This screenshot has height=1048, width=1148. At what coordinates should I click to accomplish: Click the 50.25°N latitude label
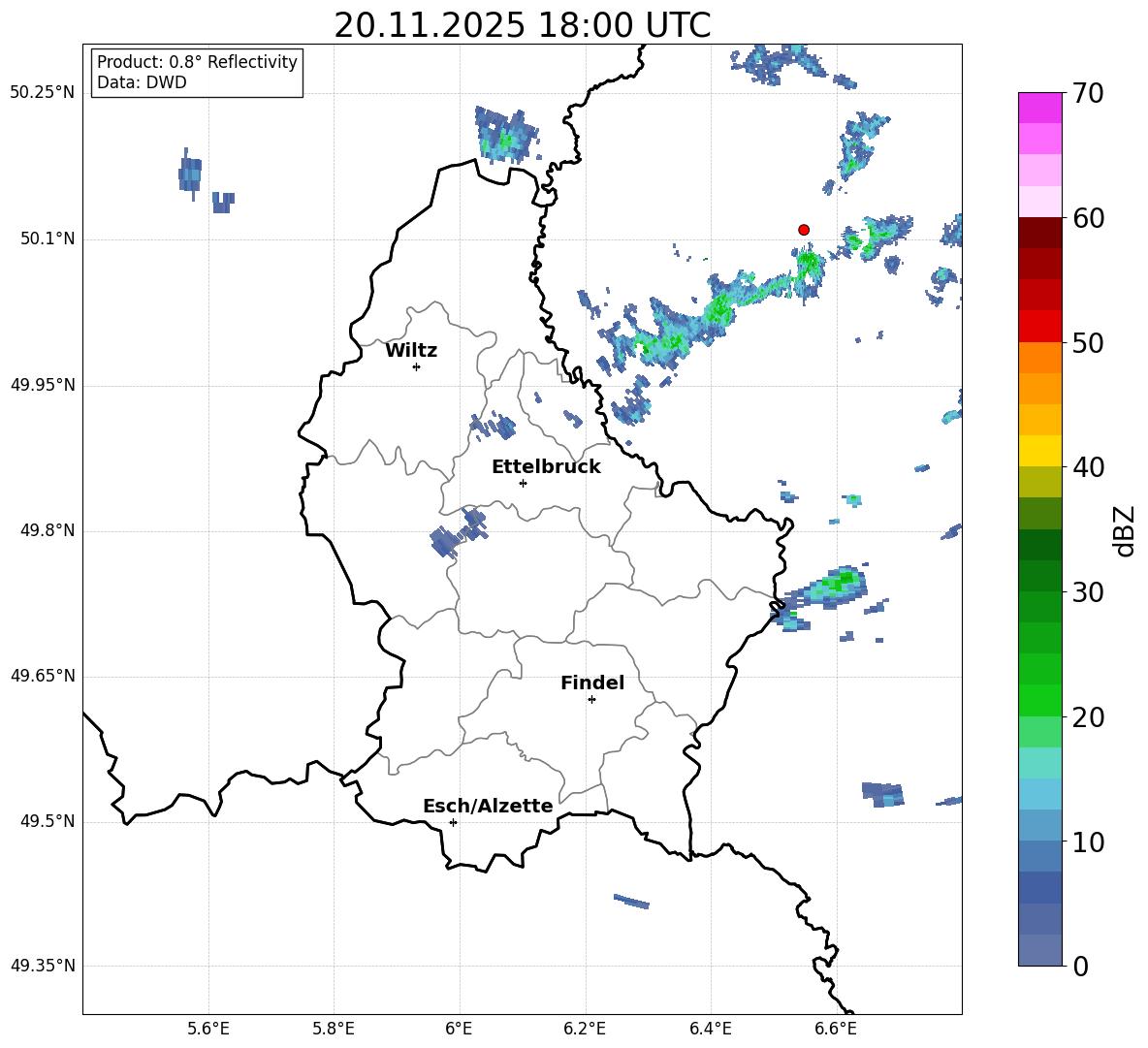coord(42,93)
